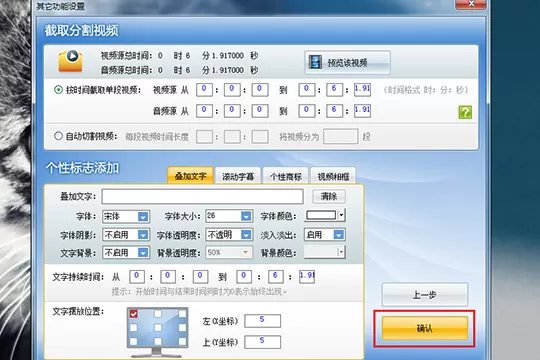The height and width of the screenshot is (360, 540).
Task: Switch to the 个性商标 tab
Action: pos(285,176)
